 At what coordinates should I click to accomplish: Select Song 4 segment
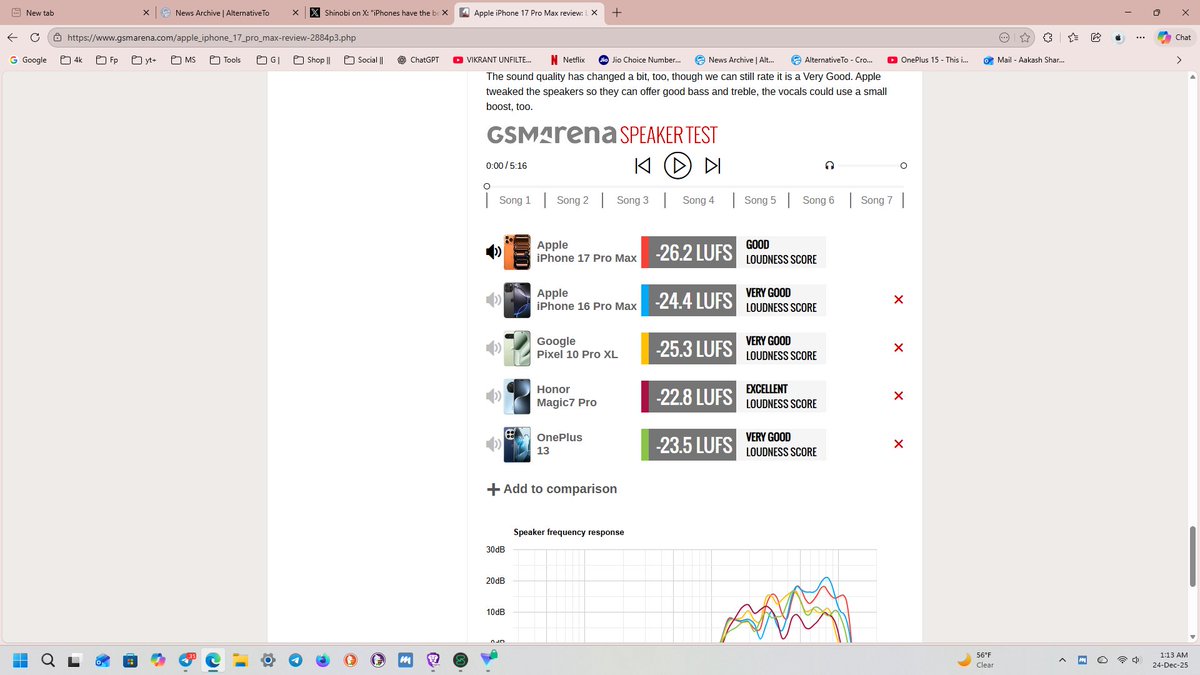pos(698,200)
